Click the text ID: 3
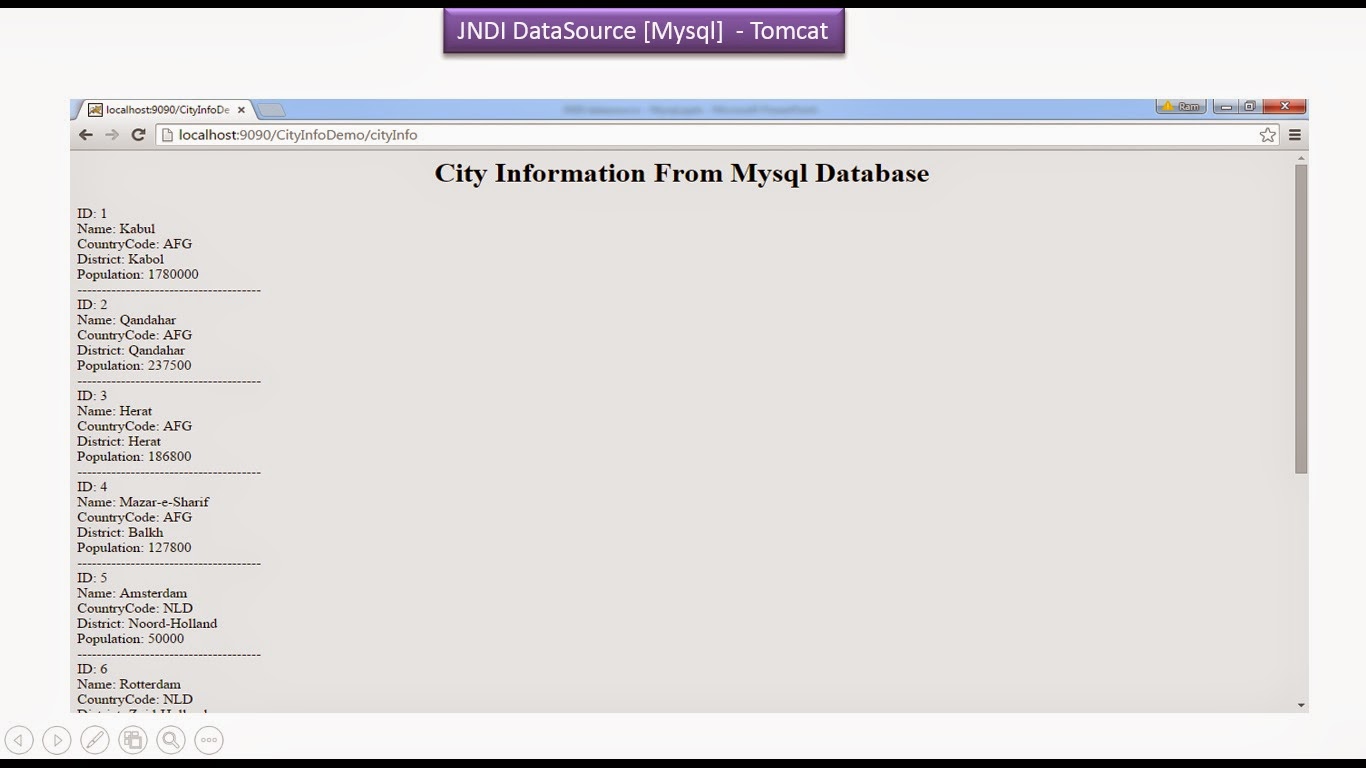 (x=92, y=395)
